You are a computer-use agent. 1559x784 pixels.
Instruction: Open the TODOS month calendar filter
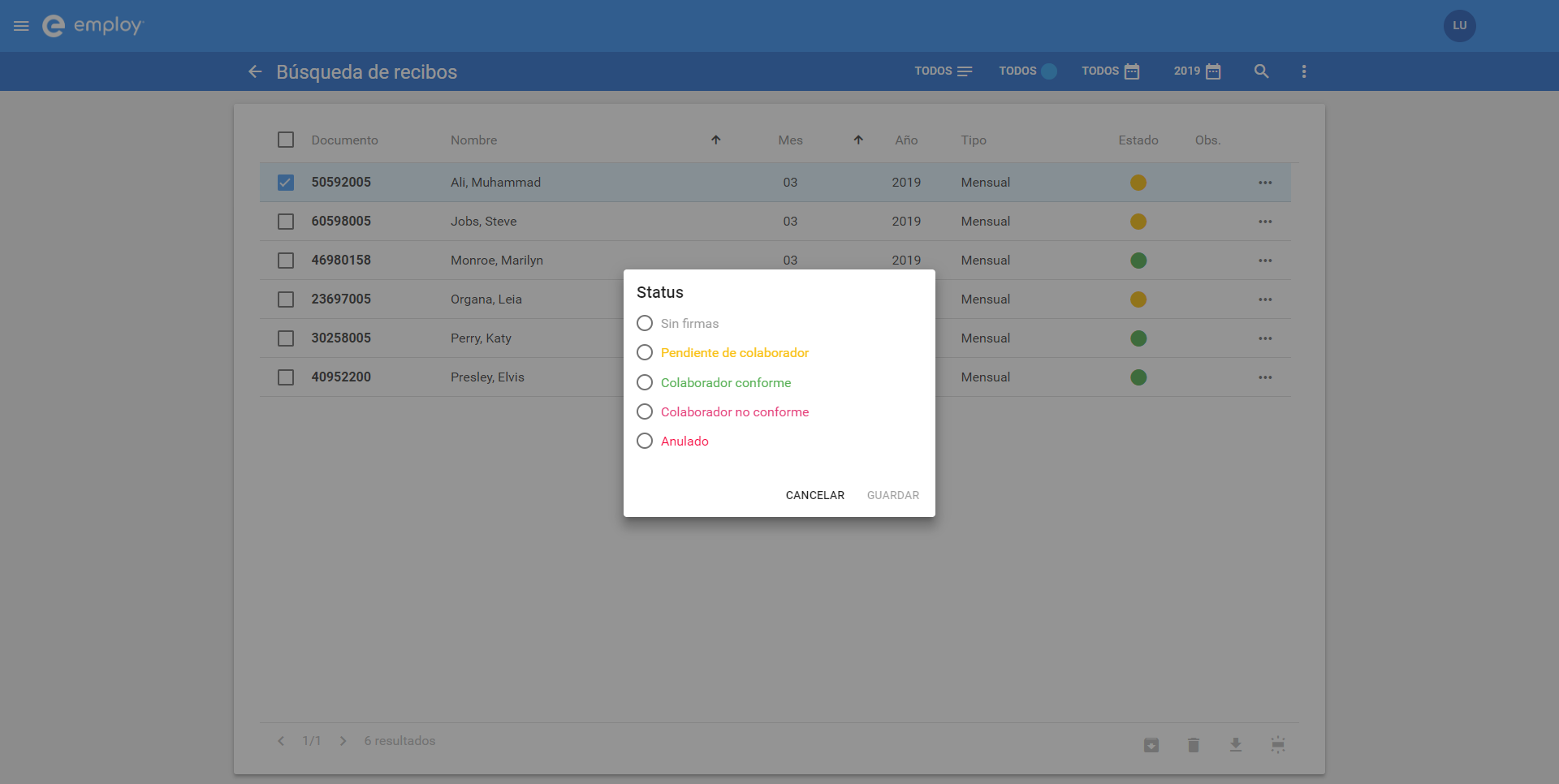pos(1111,71)
